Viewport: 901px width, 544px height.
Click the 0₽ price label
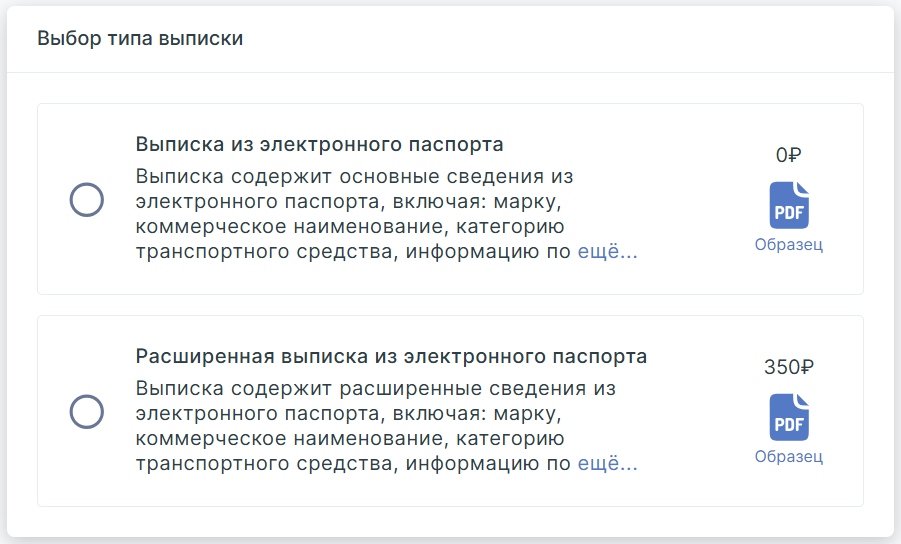pos(788,155)
